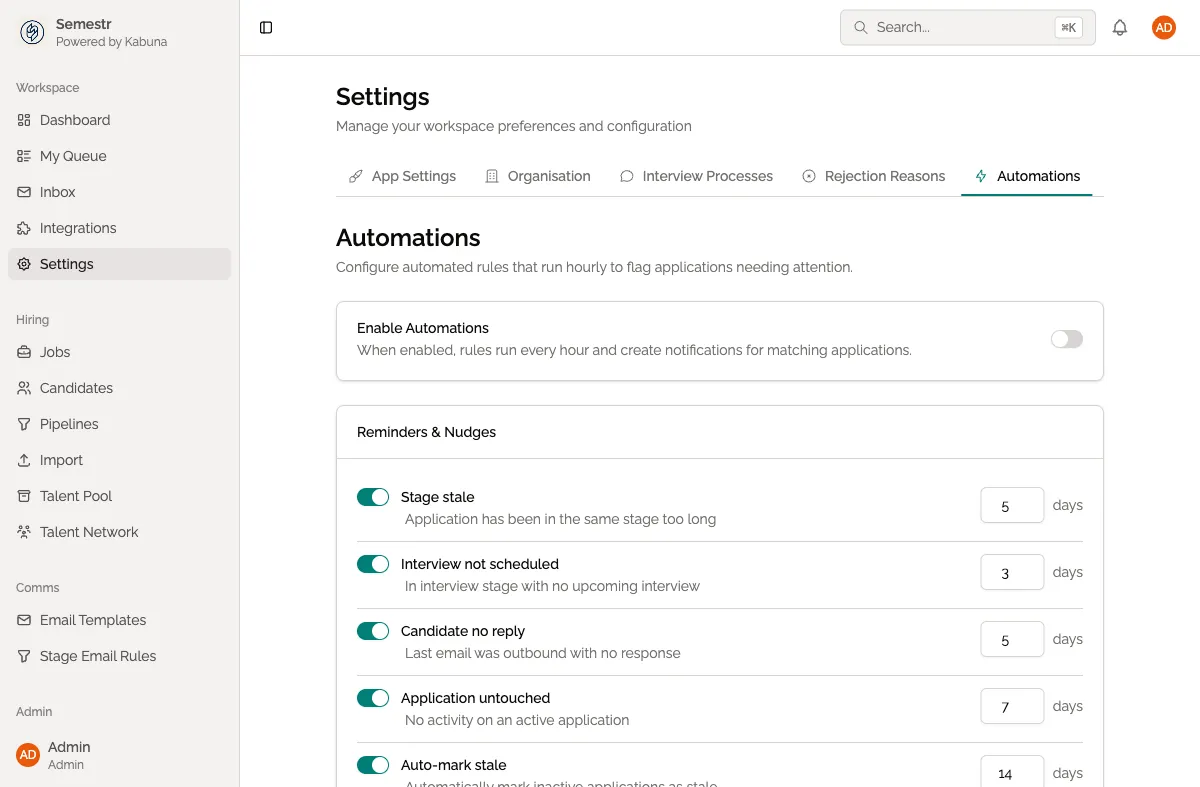Collapse the sidebar with the panel toggle

265,27
